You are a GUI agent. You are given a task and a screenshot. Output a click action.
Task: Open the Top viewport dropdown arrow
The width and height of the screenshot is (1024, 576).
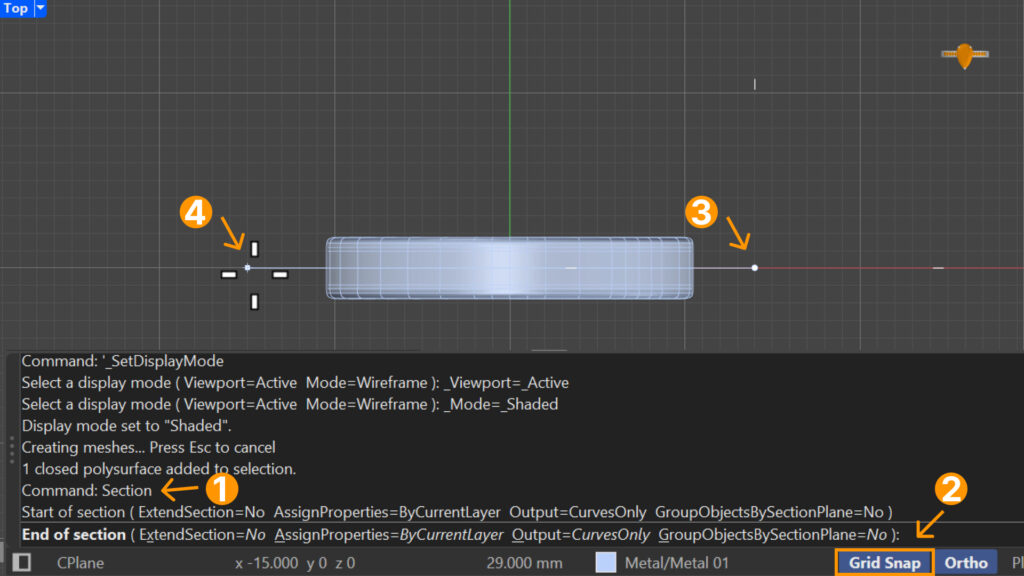coord(40,9)
